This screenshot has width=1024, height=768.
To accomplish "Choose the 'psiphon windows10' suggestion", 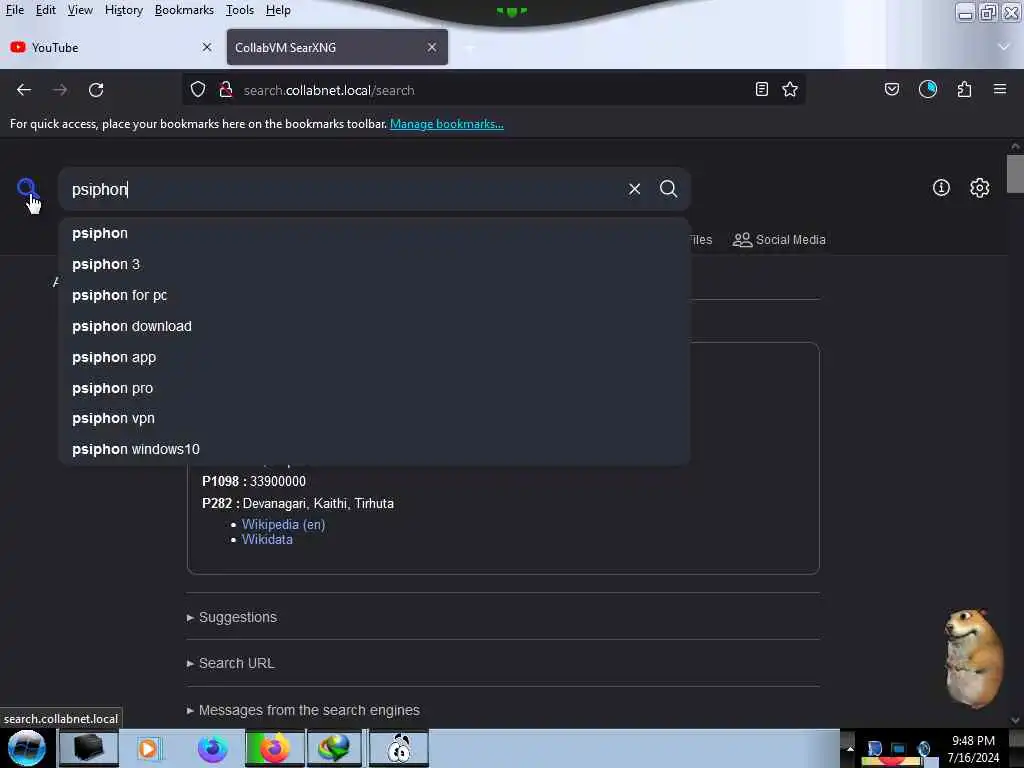I will (x=374, y=449).
